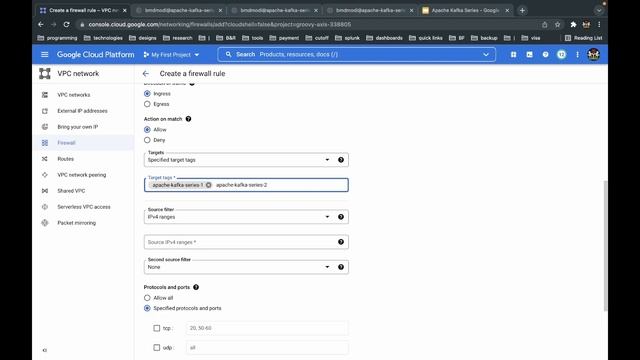Click the Routes sidebar icon
The width and height of the screenshot is (640, 360).
[44, 159]
